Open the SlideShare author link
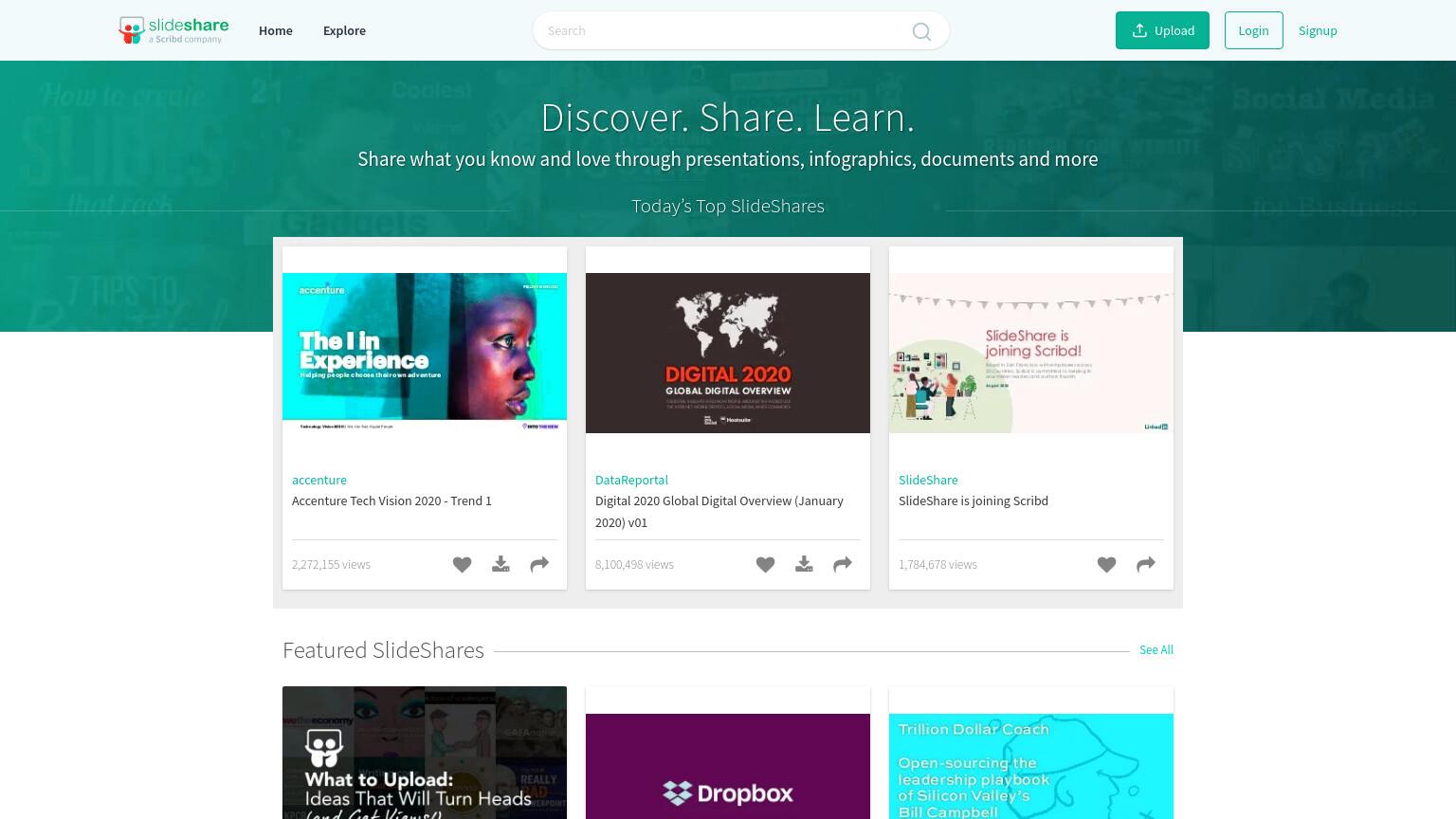This screenshot has width=1456, height=819. (x=928, y=480)
